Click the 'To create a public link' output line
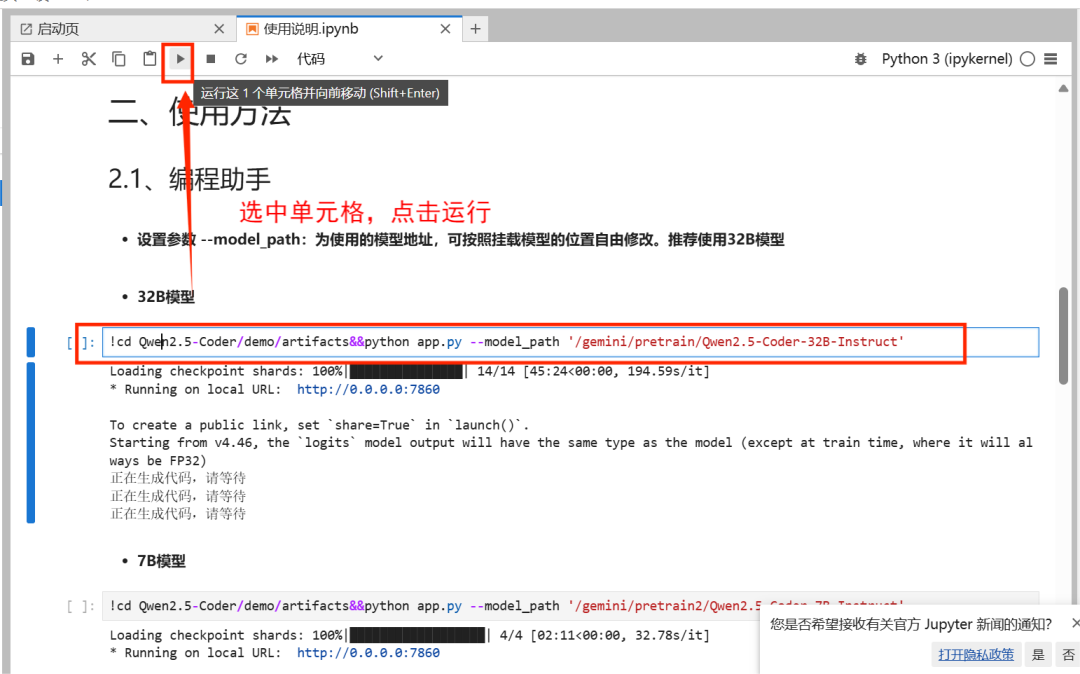This screenshot has width=1080, height=674. (319, 425)
